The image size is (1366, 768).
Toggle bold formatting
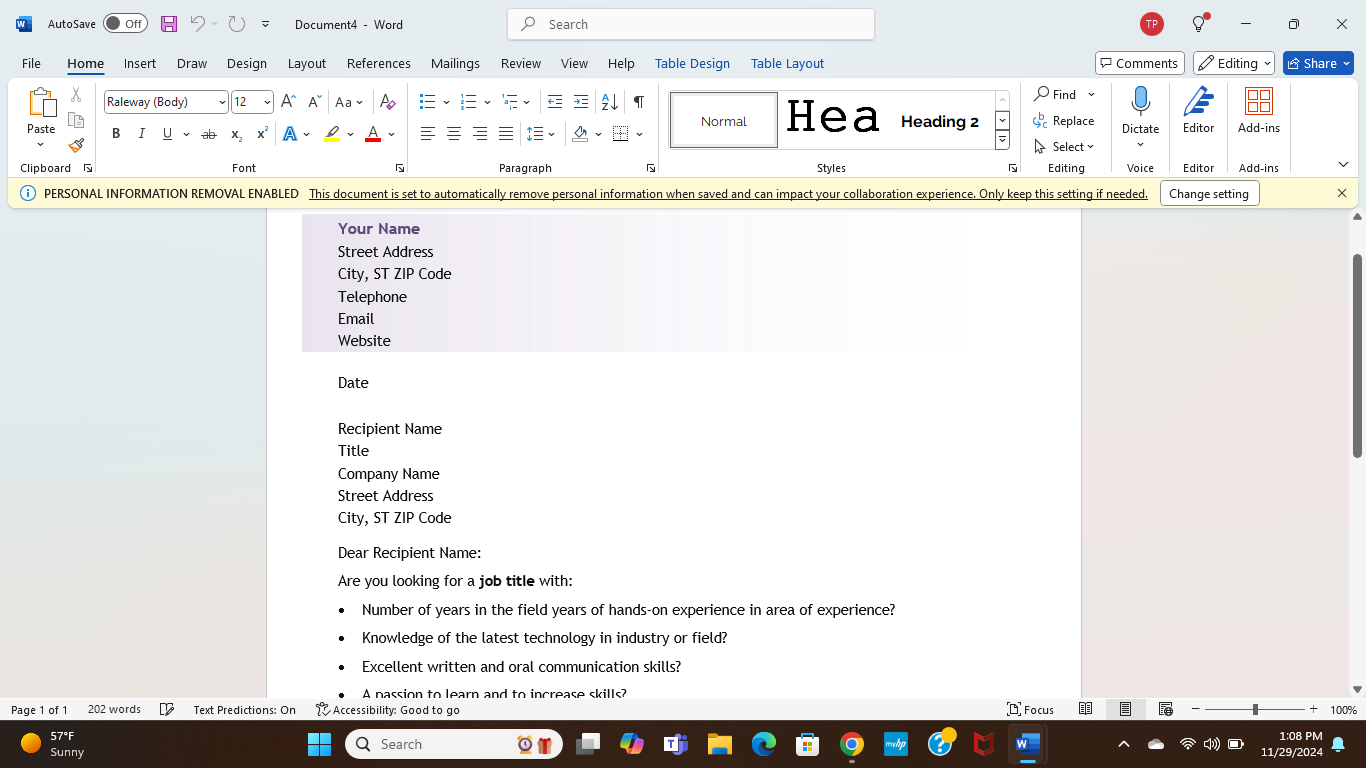click(116, 133)
